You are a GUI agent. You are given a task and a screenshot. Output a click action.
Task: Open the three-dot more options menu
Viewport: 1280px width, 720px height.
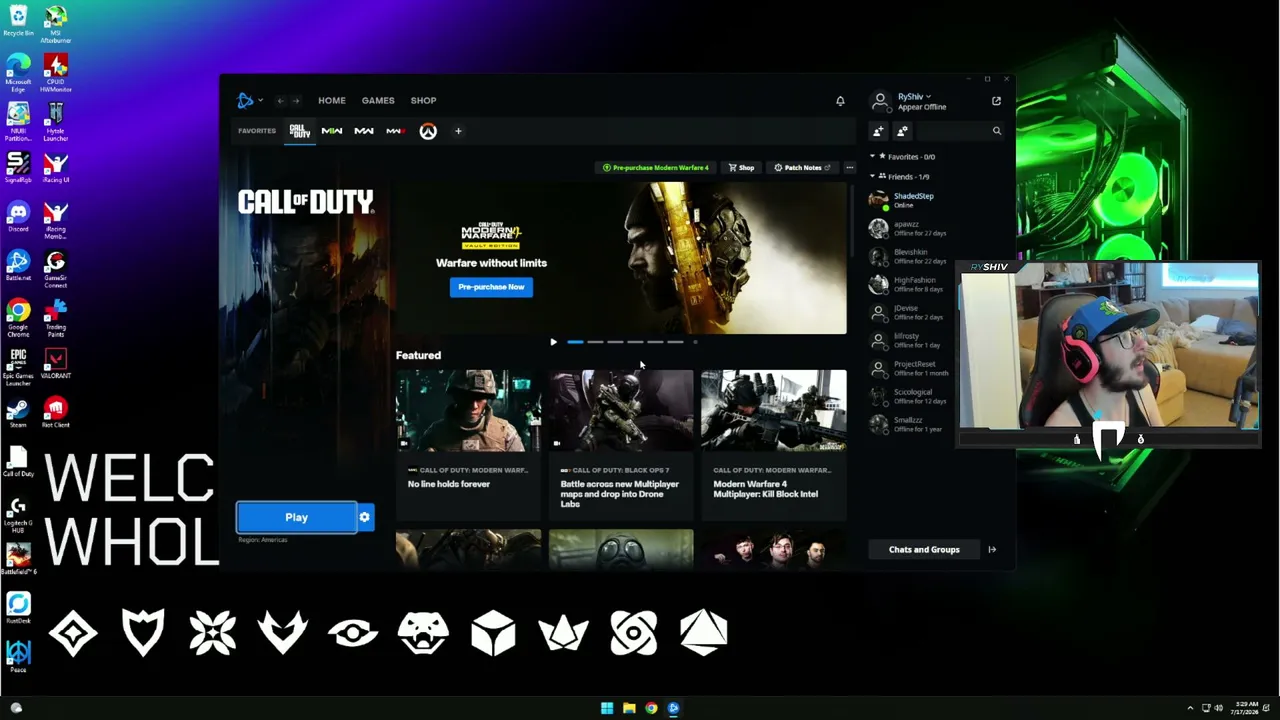point(849,168)
